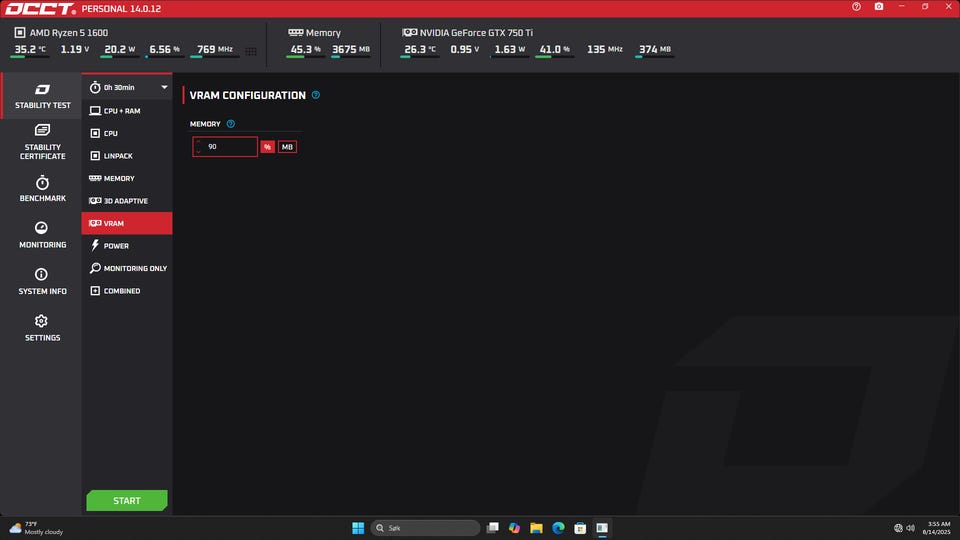Switch memory unit to percent

[268, 147]
